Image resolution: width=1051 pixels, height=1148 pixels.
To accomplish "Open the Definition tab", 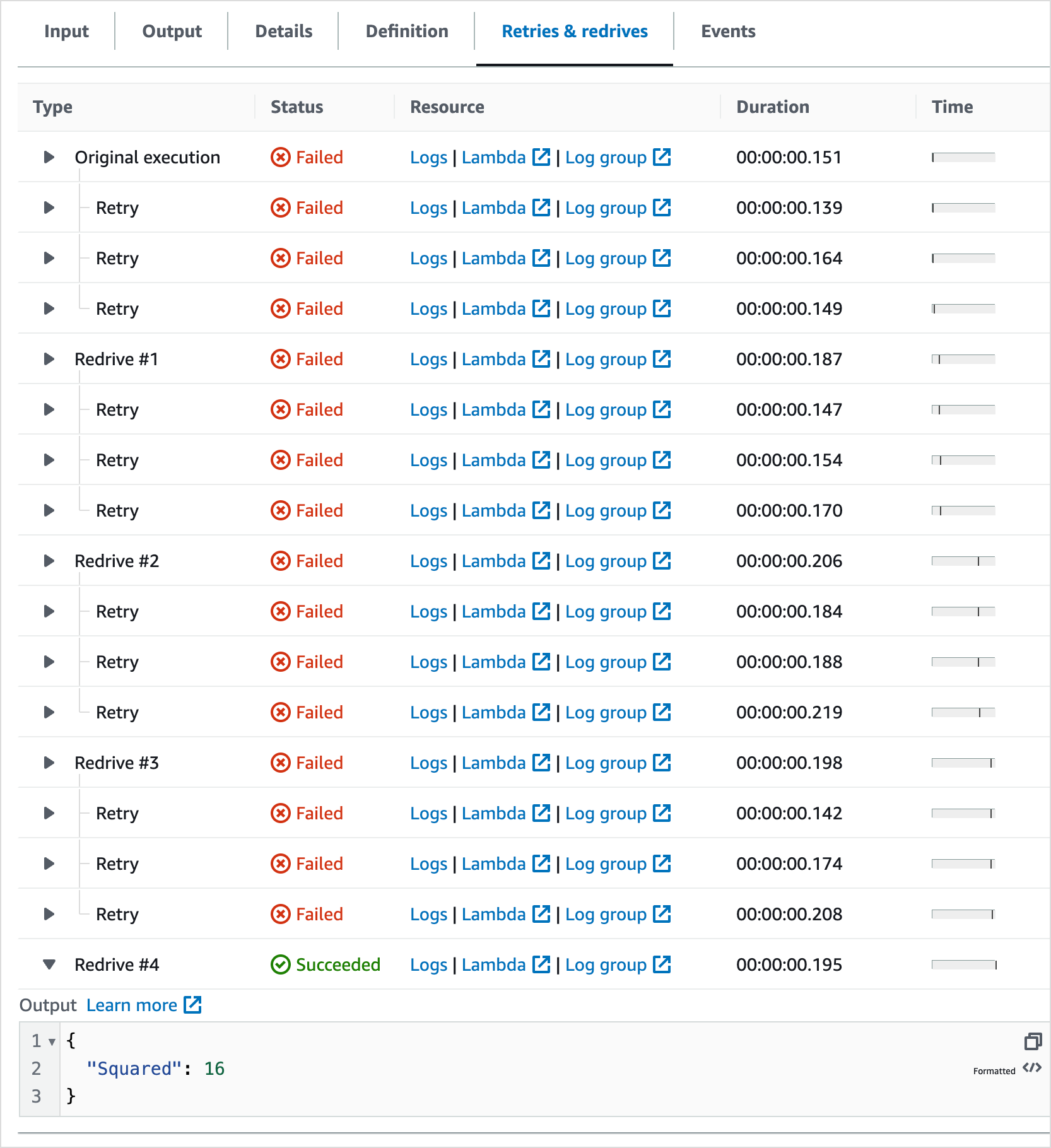I will [406, 31].
